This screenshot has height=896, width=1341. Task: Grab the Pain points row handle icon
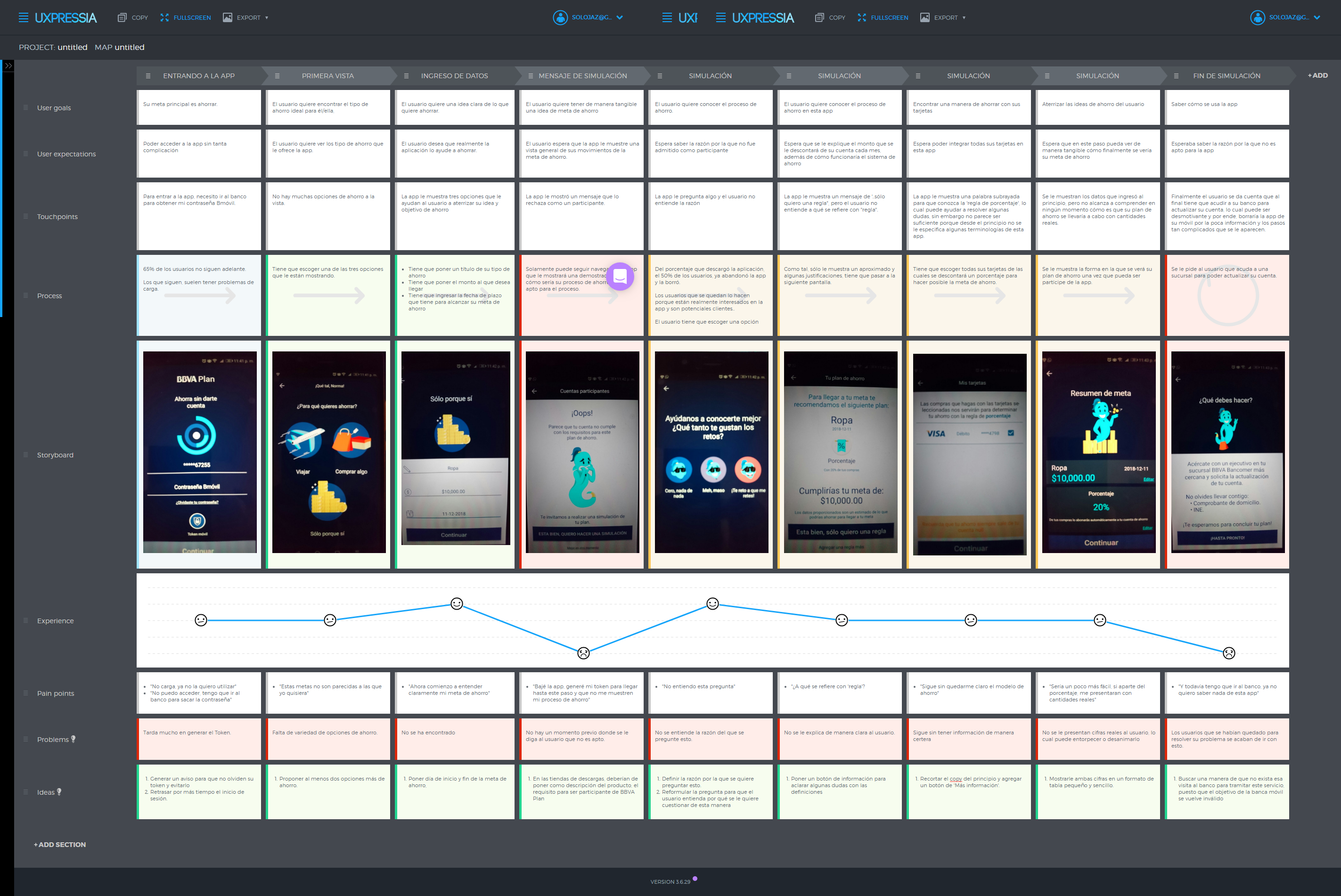coord(25,693)
